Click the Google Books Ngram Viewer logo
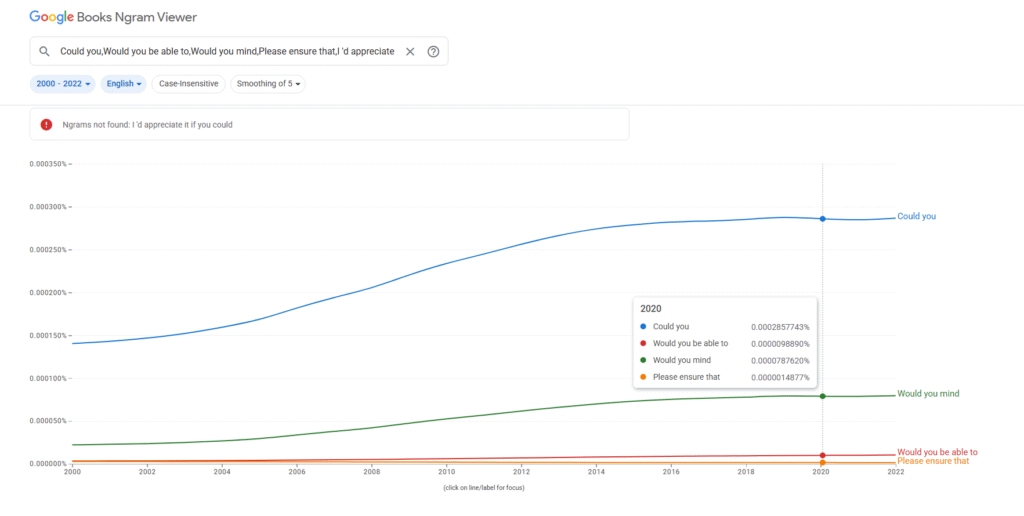The height and width of the screenshot is (516, 1024). pyautogui.click(x=113, y=18)
